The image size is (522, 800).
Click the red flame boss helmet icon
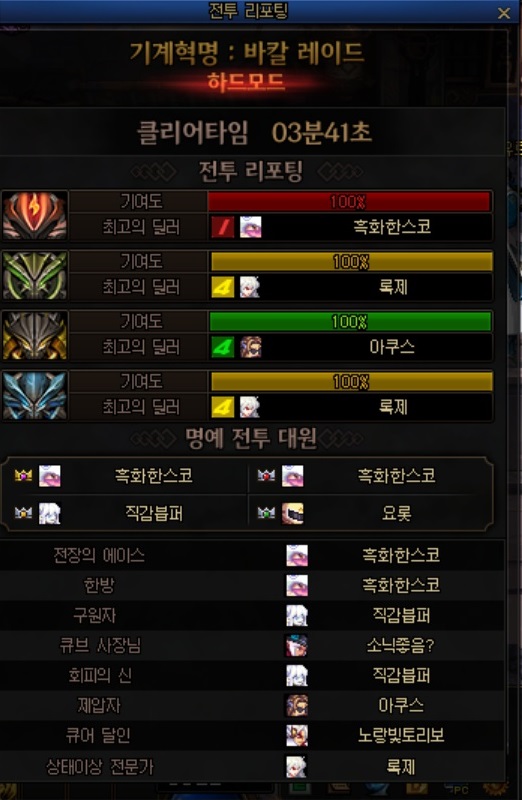pos(35,215)
